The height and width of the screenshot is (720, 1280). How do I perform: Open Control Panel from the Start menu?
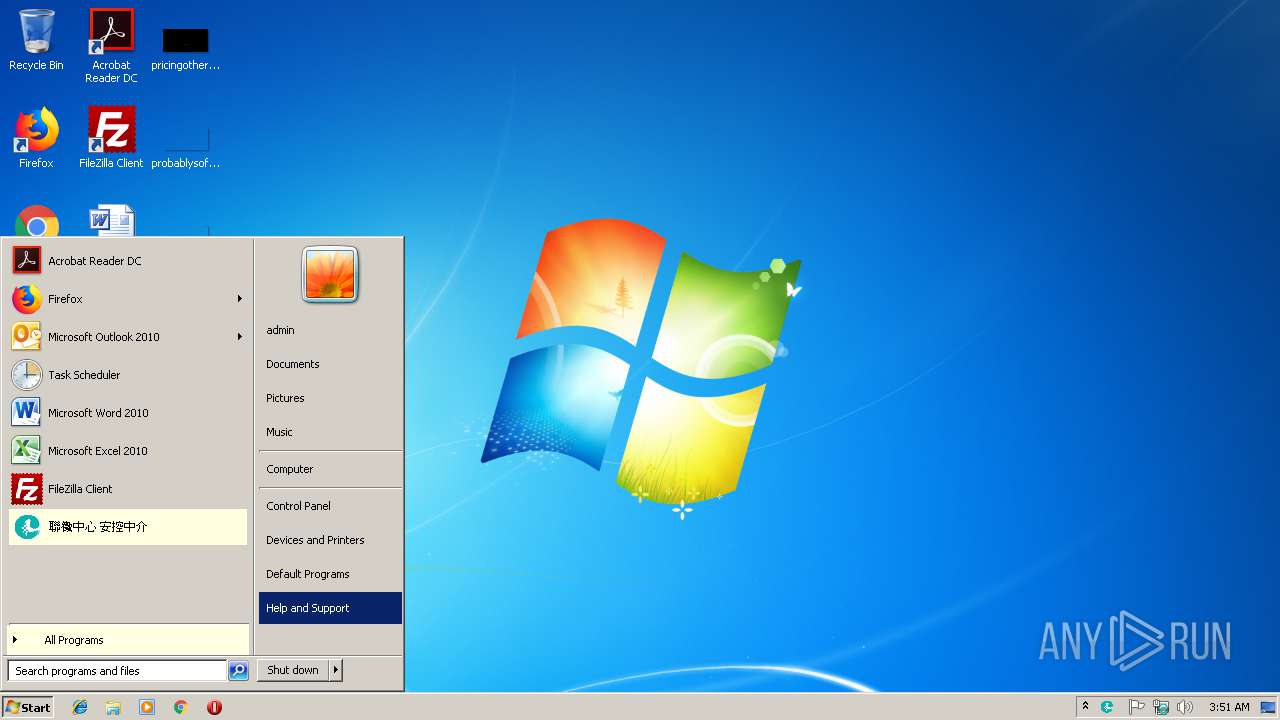(x=330, y=506)
